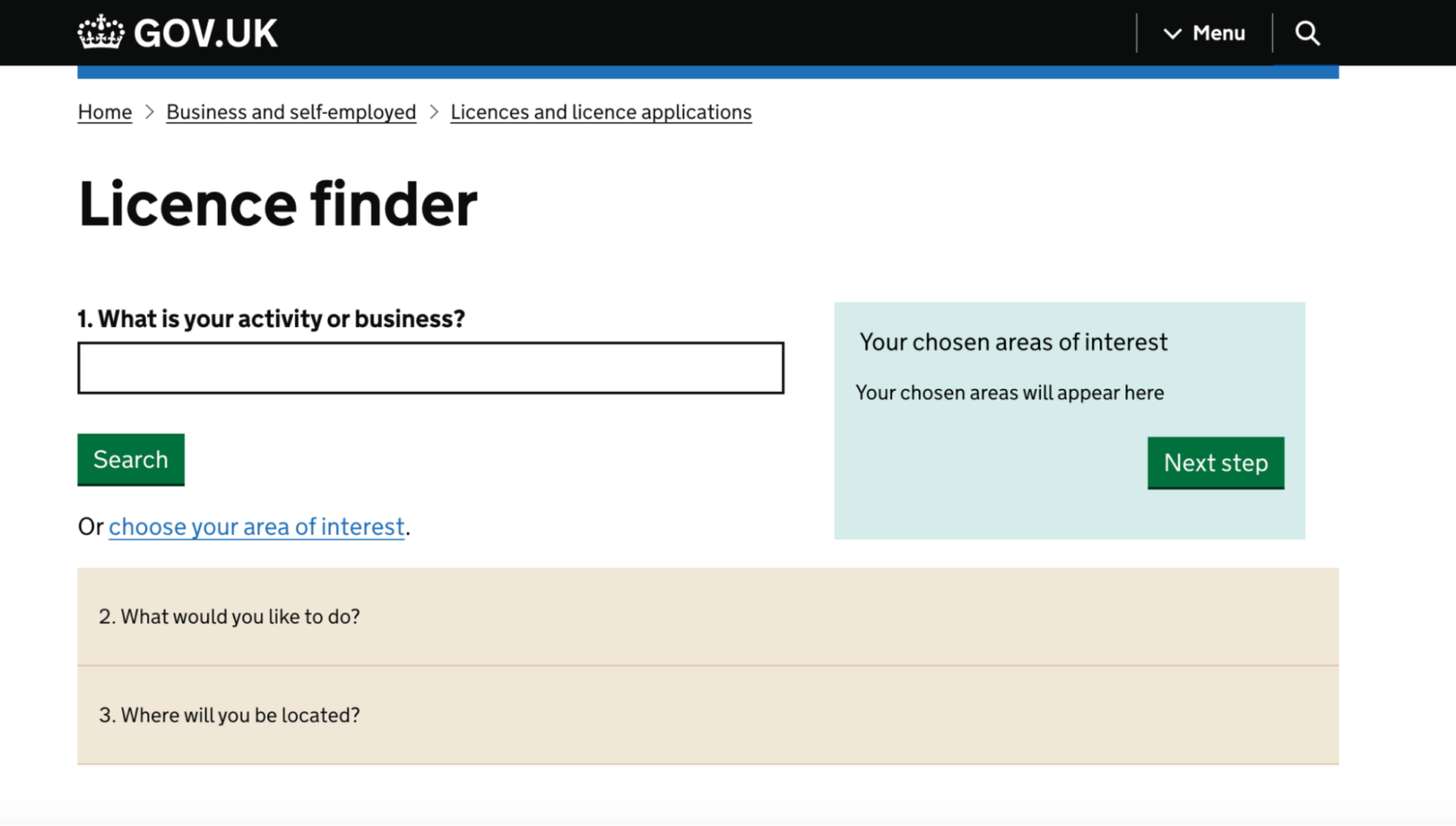Open the site search magnifier icon
1456x826 pixels.
(x=1307, y=32)
